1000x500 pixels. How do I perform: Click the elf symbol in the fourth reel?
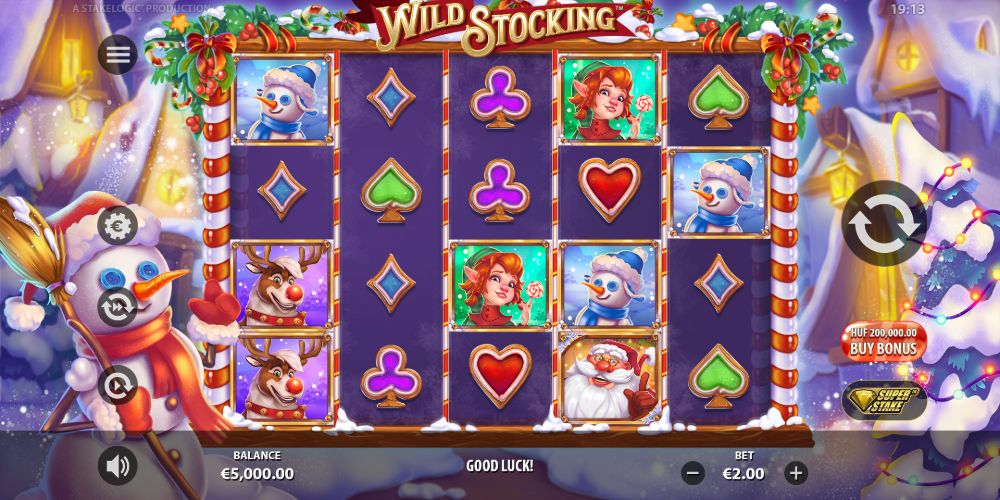pos(609,99)
